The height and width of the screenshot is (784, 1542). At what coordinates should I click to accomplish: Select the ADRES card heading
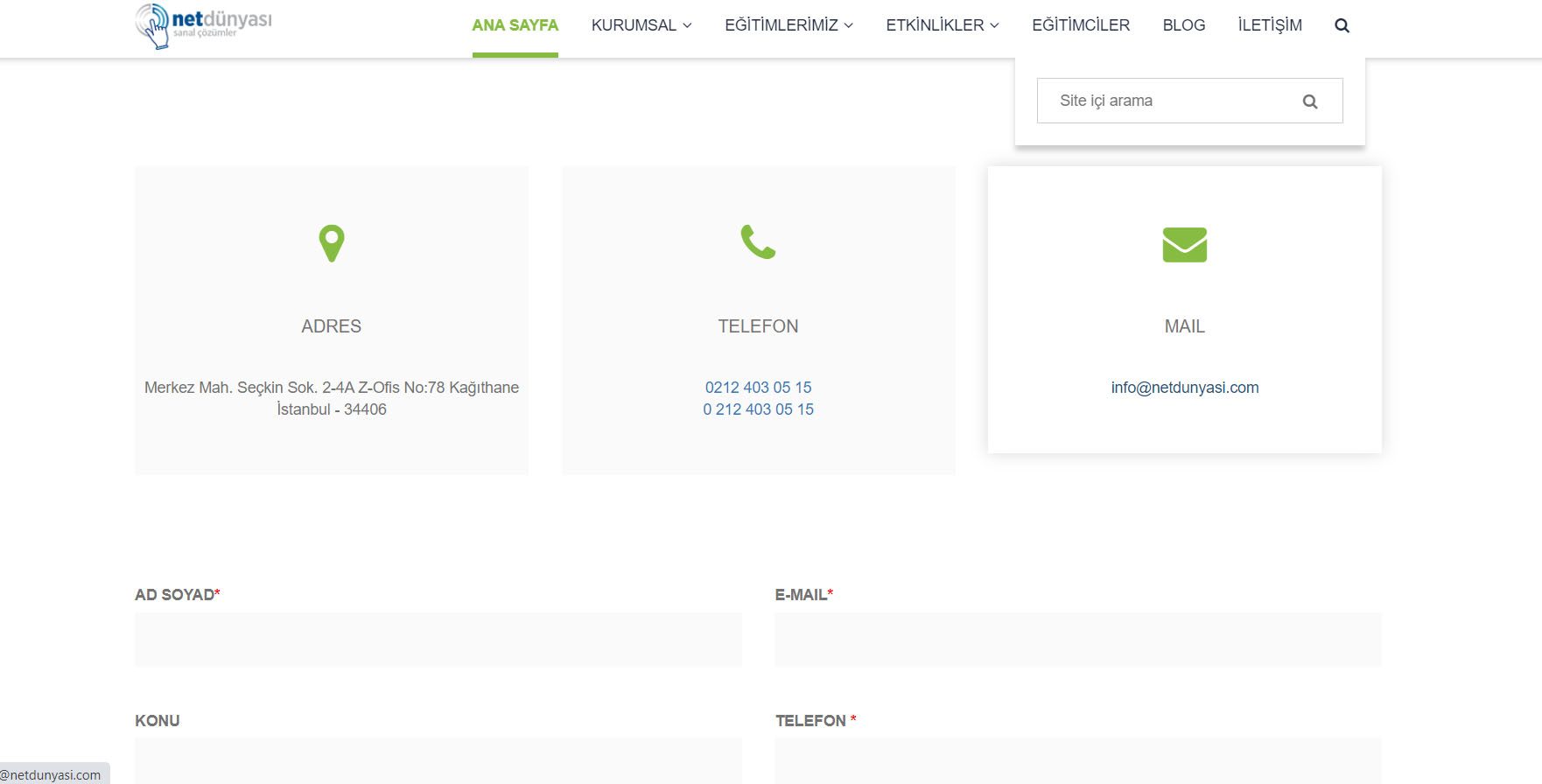(332, 326)
